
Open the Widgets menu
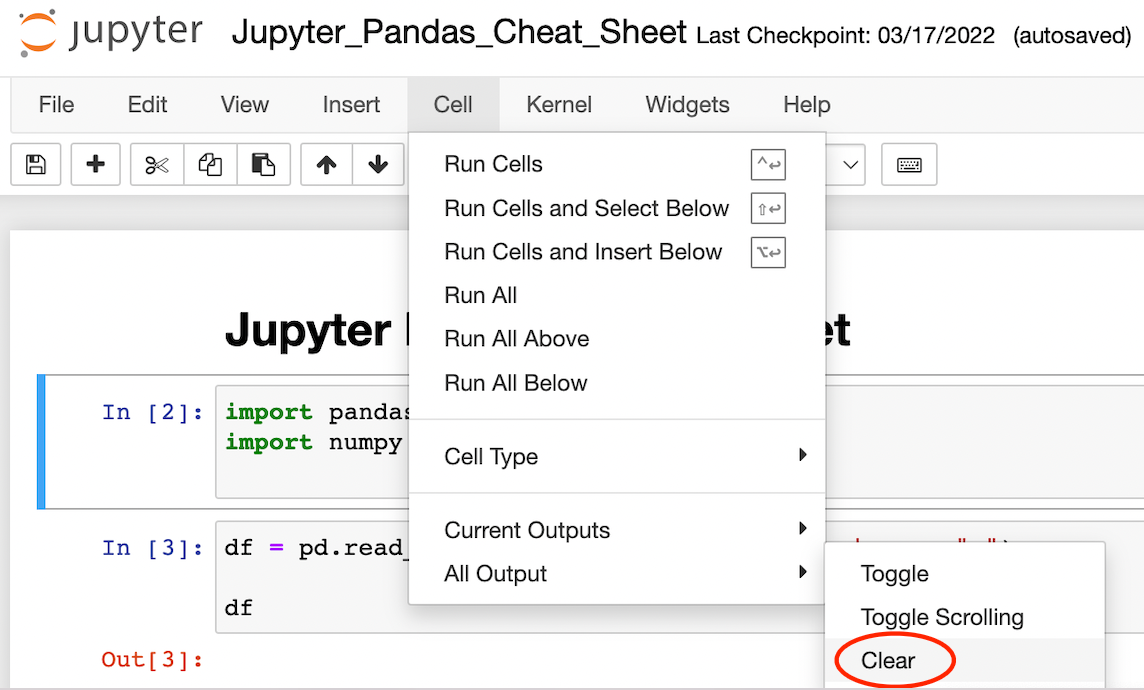687,104
